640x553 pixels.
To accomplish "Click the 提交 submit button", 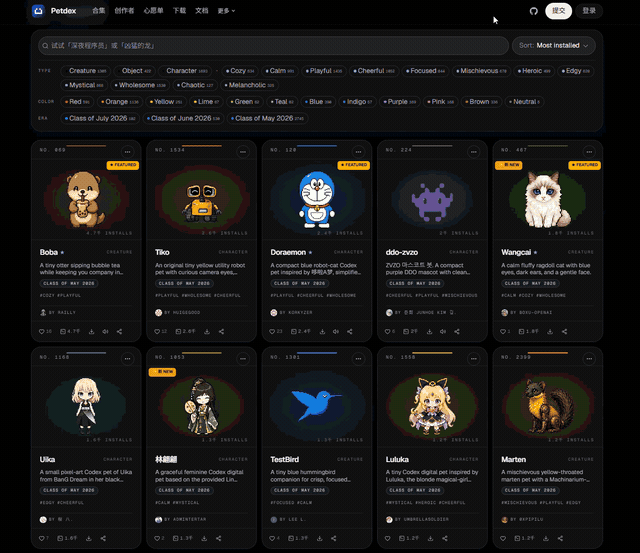I will tap(558, 11).
